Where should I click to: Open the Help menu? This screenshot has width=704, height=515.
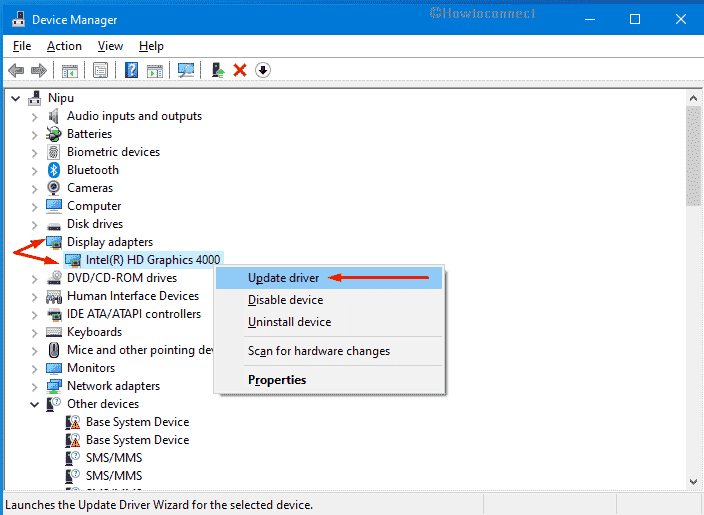(x=151, y=46)
